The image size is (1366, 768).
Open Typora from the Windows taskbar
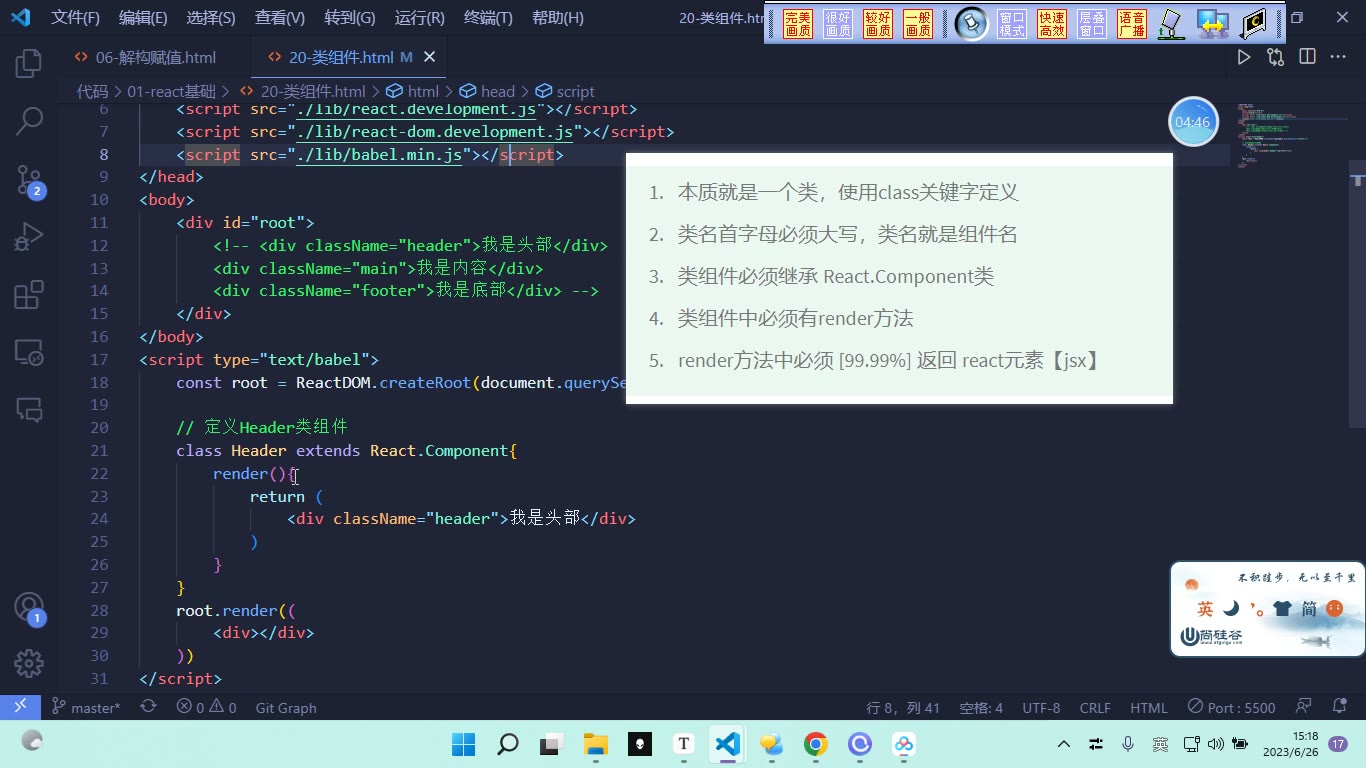tap(684, 744)
